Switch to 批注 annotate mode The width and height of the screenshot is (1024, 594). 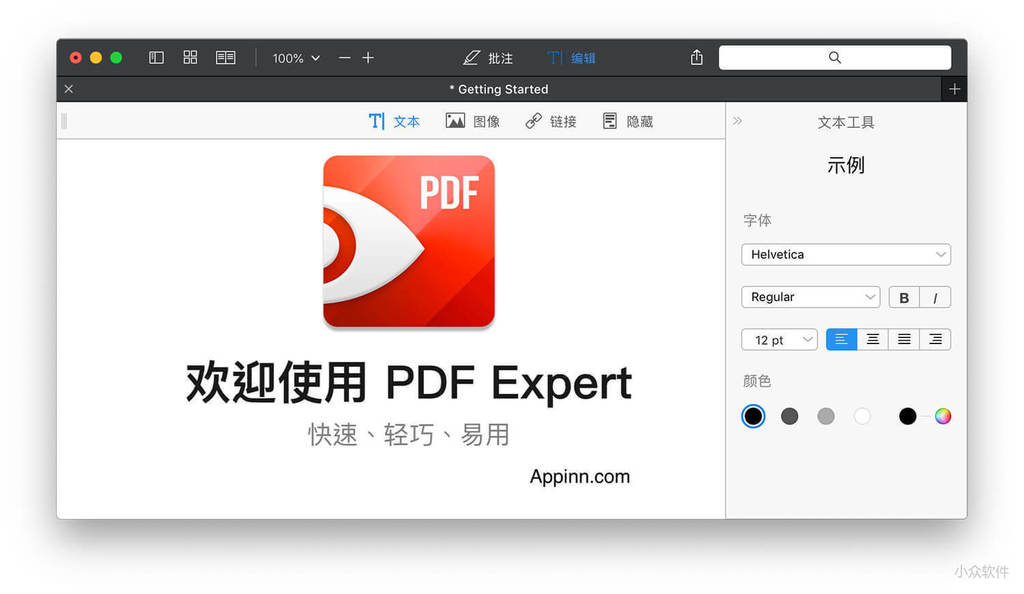click(488, 58)
